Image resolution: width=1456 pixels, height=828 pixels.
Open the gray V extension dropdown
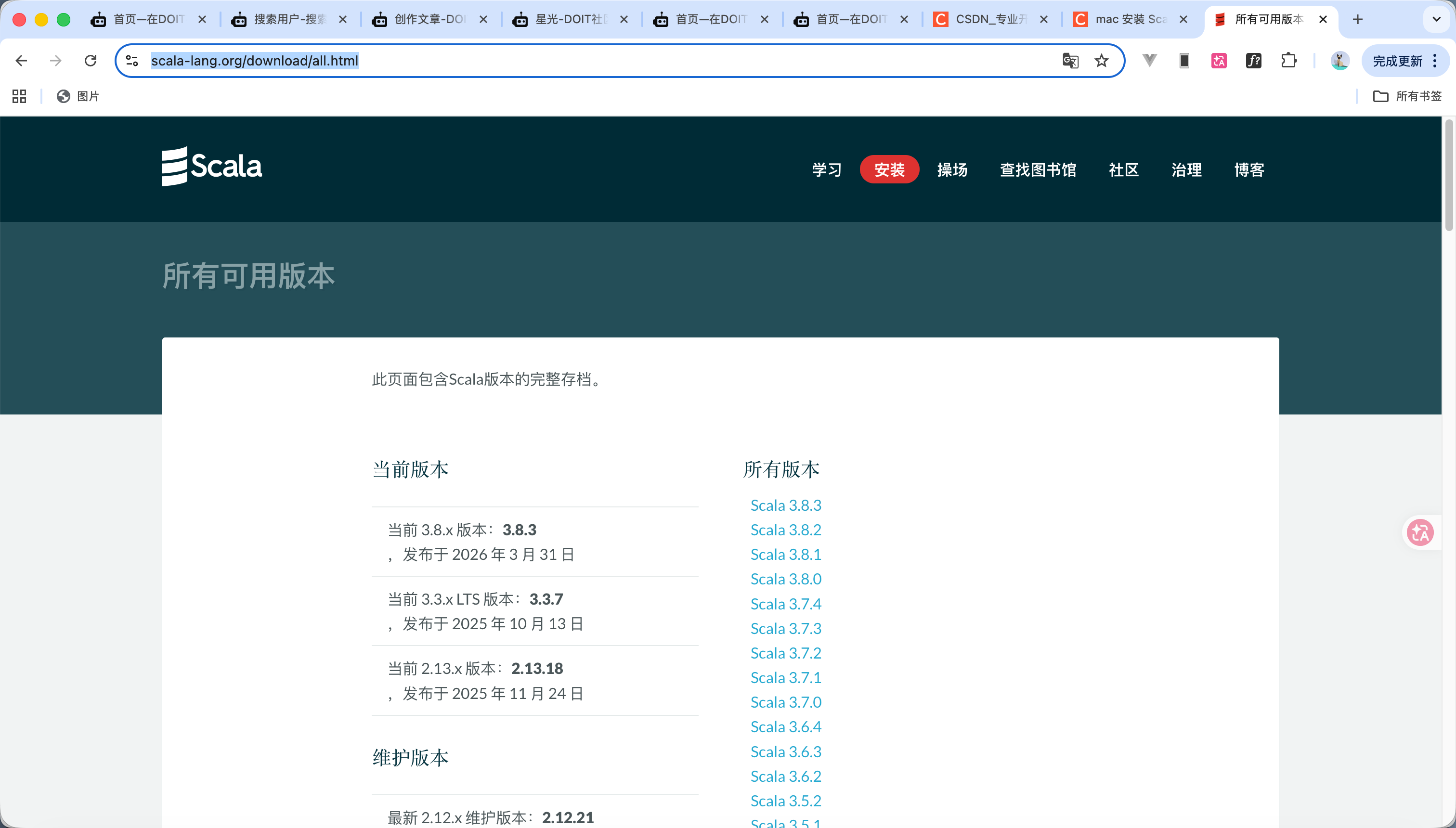pyautogui.click(x=1149, y=60)
